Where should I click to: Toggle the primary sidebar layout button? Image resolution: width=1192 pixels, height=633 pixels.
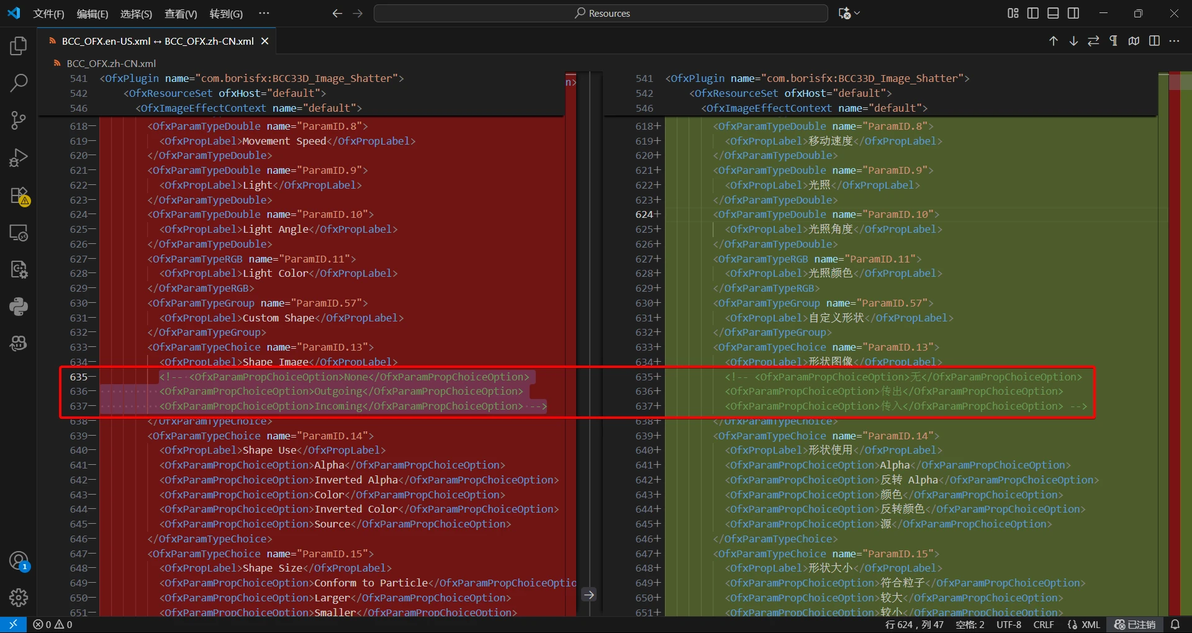1033,13
